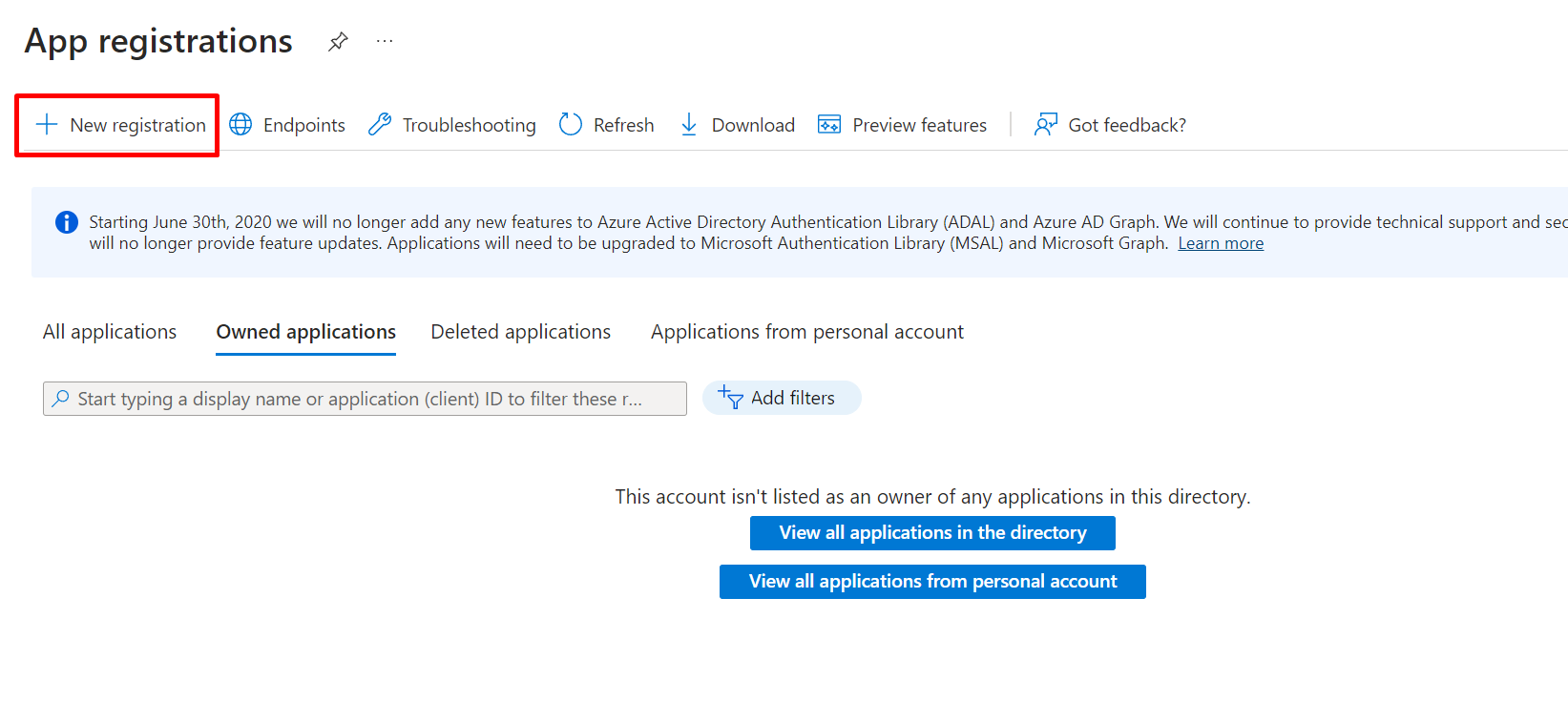The width and height of the screenshot is (1568, 722).
Task: Click the Endpoints globe icon
Action: click(x=240, y=125)
